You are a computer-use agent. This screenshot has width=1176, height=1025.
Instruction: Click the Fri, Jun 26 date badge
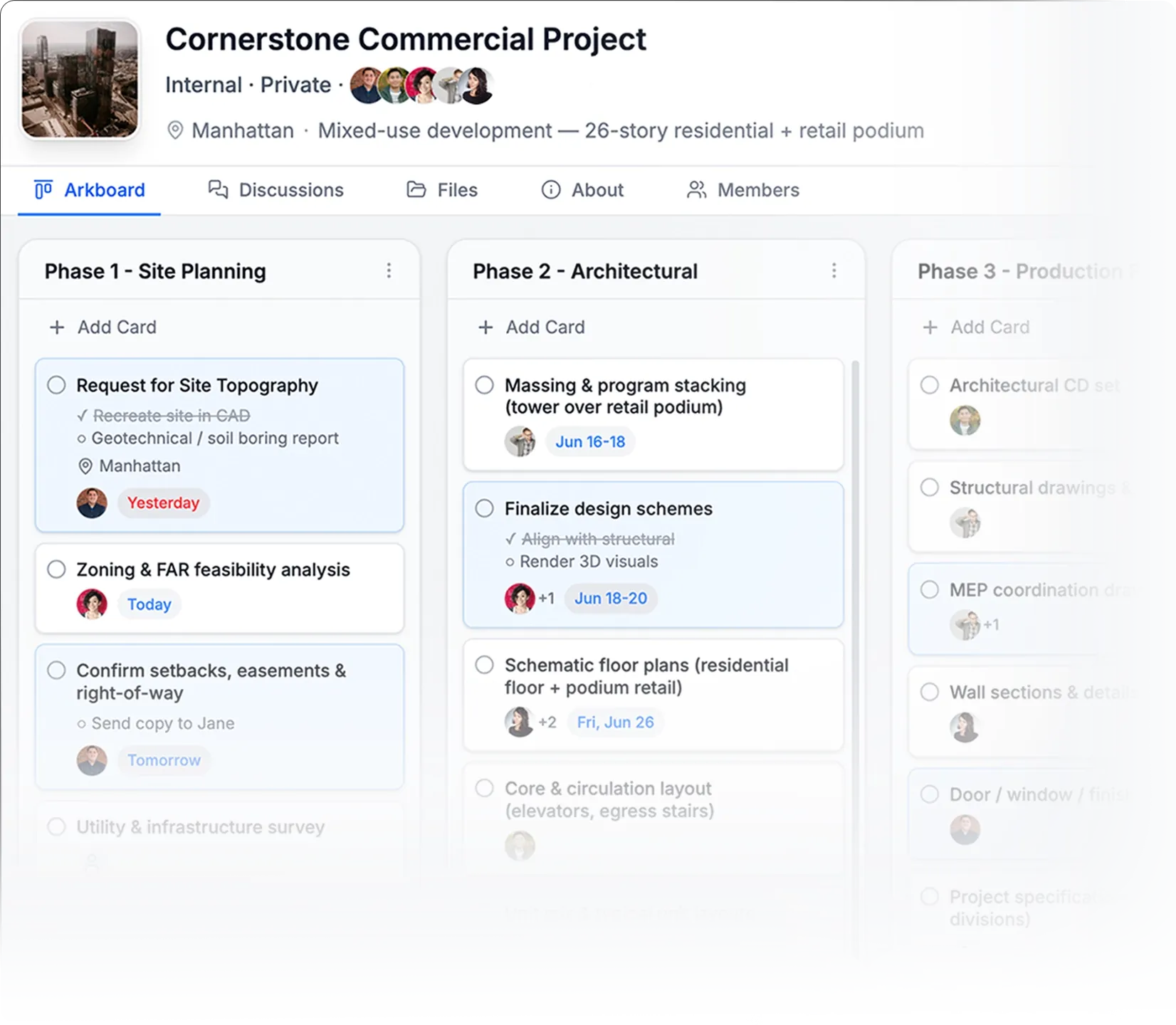[616, 722]
